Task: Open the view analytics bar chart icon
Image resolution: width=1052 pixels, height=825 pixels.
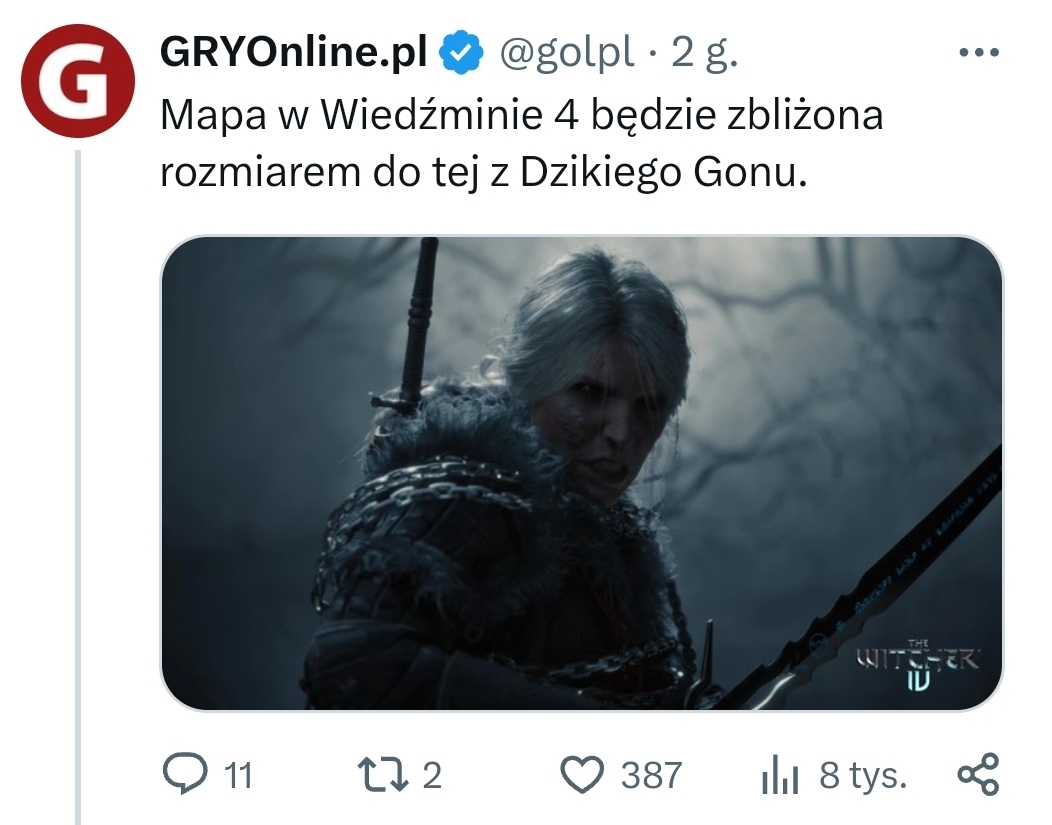Action: pyautogui.click(x=780, y=775)
